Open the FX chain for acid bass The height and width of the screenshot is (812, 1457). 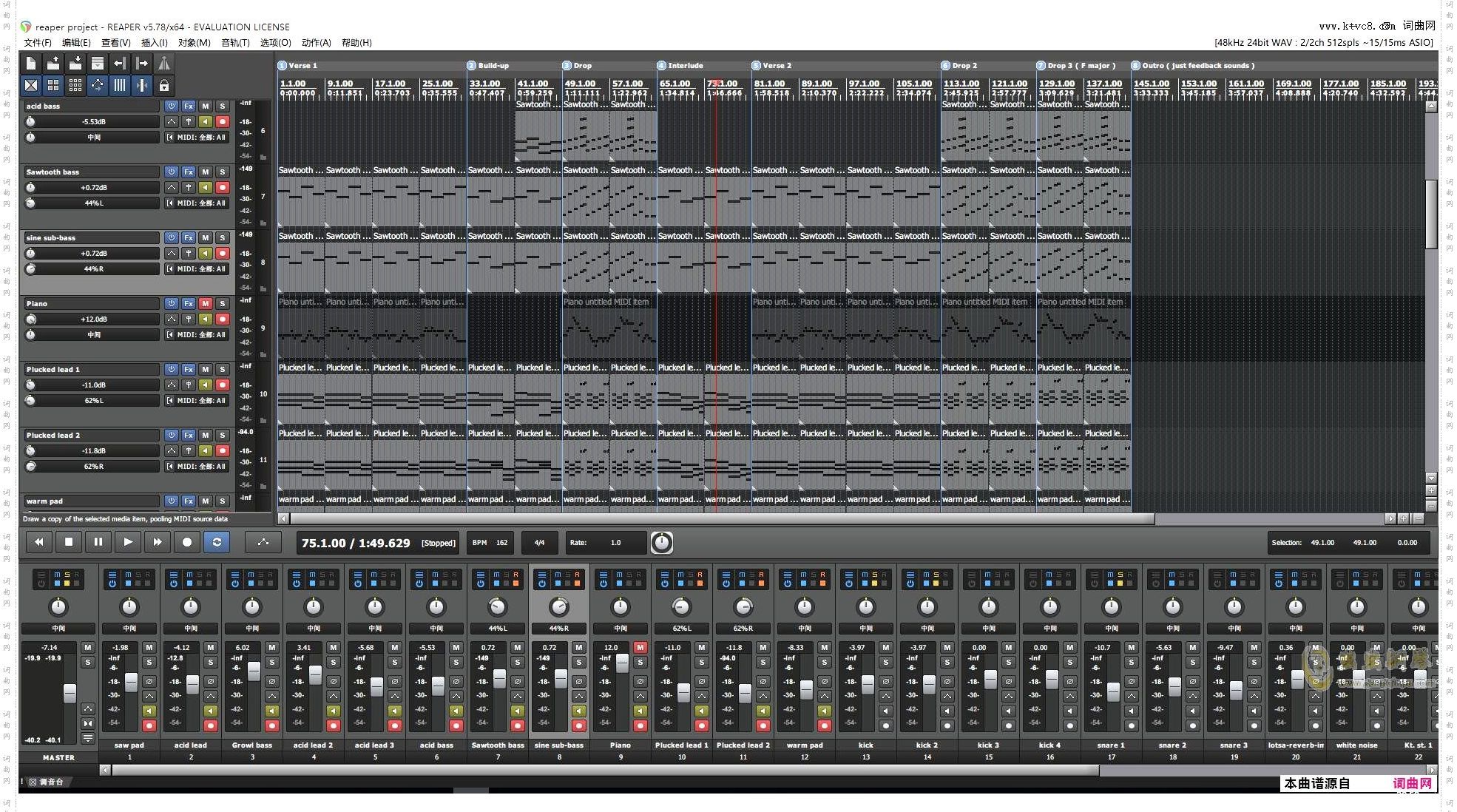(189, 106)
